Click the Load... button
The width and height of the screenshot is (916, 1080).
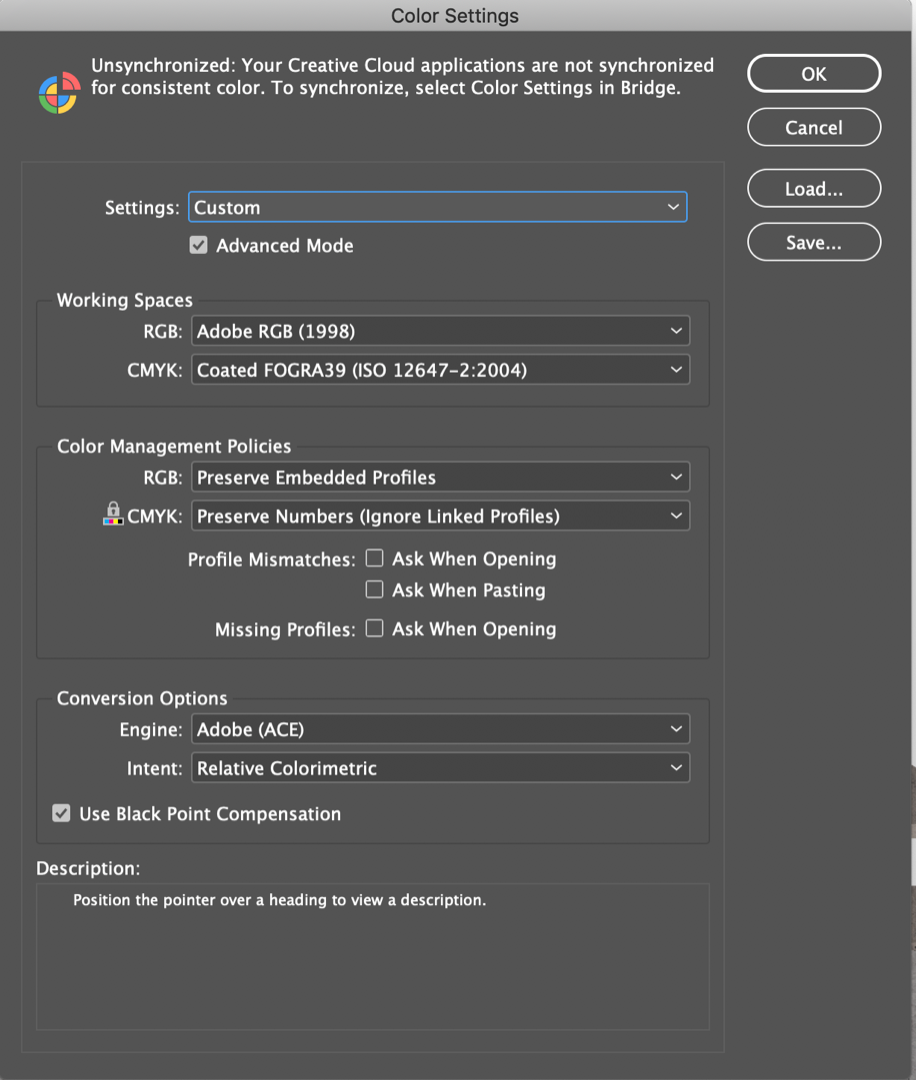pos(814,189)
